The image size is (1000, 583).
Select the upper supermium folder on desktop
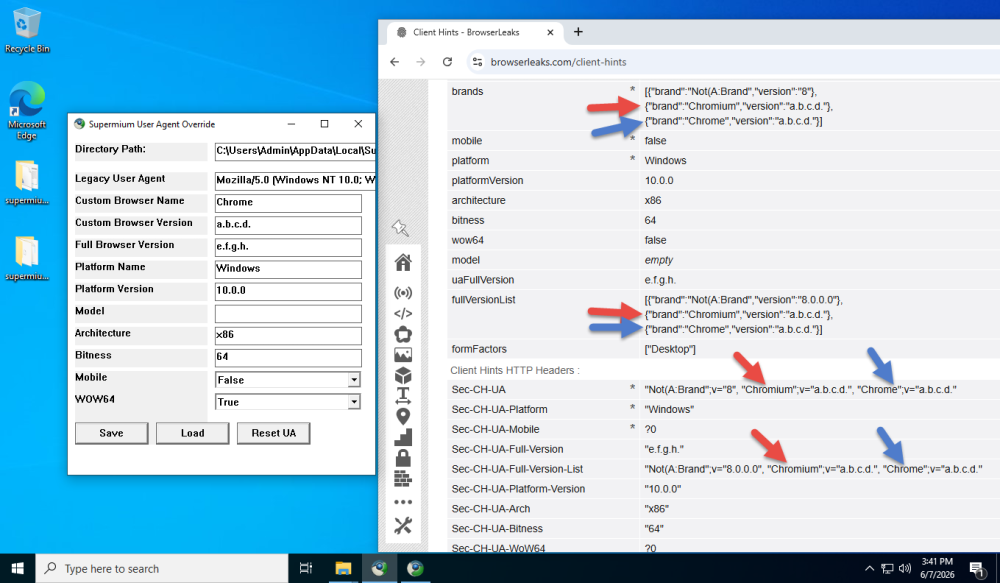click(x=27, y=182)
